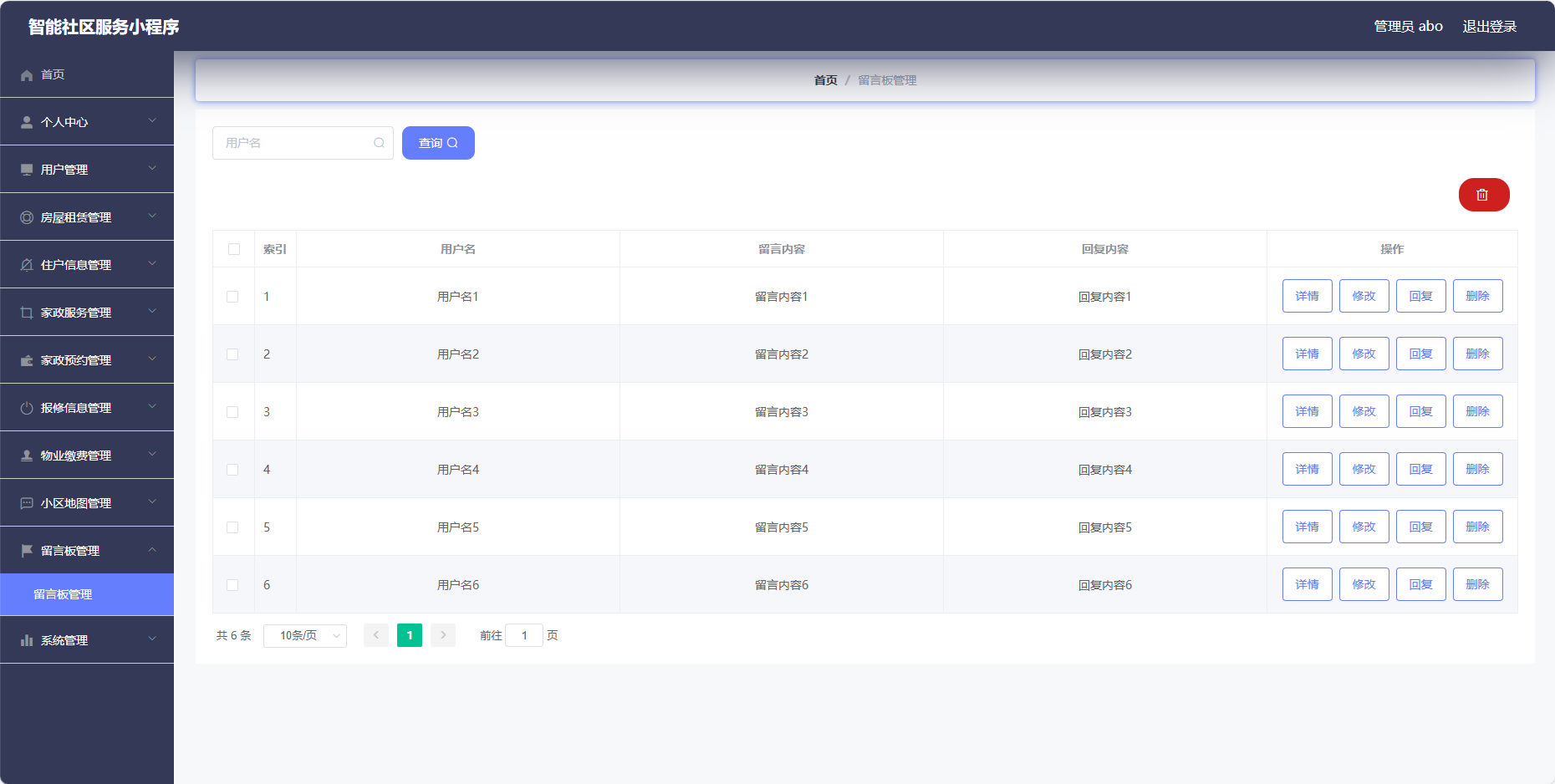Viewport: 1555px width, 784px height.
Task: Click the 查询 search button
Action: pyautogui.click(x=438, y=143)
